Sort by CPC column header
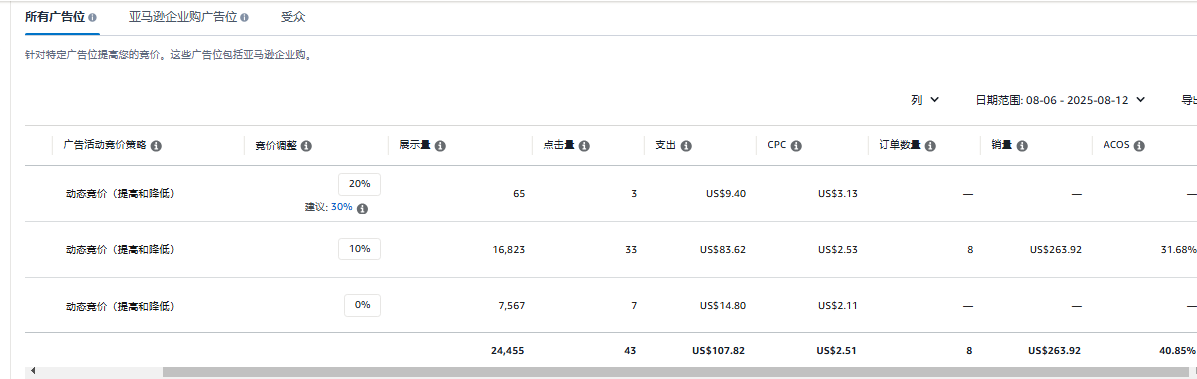The image size is (1197, 379). (776, 145)
